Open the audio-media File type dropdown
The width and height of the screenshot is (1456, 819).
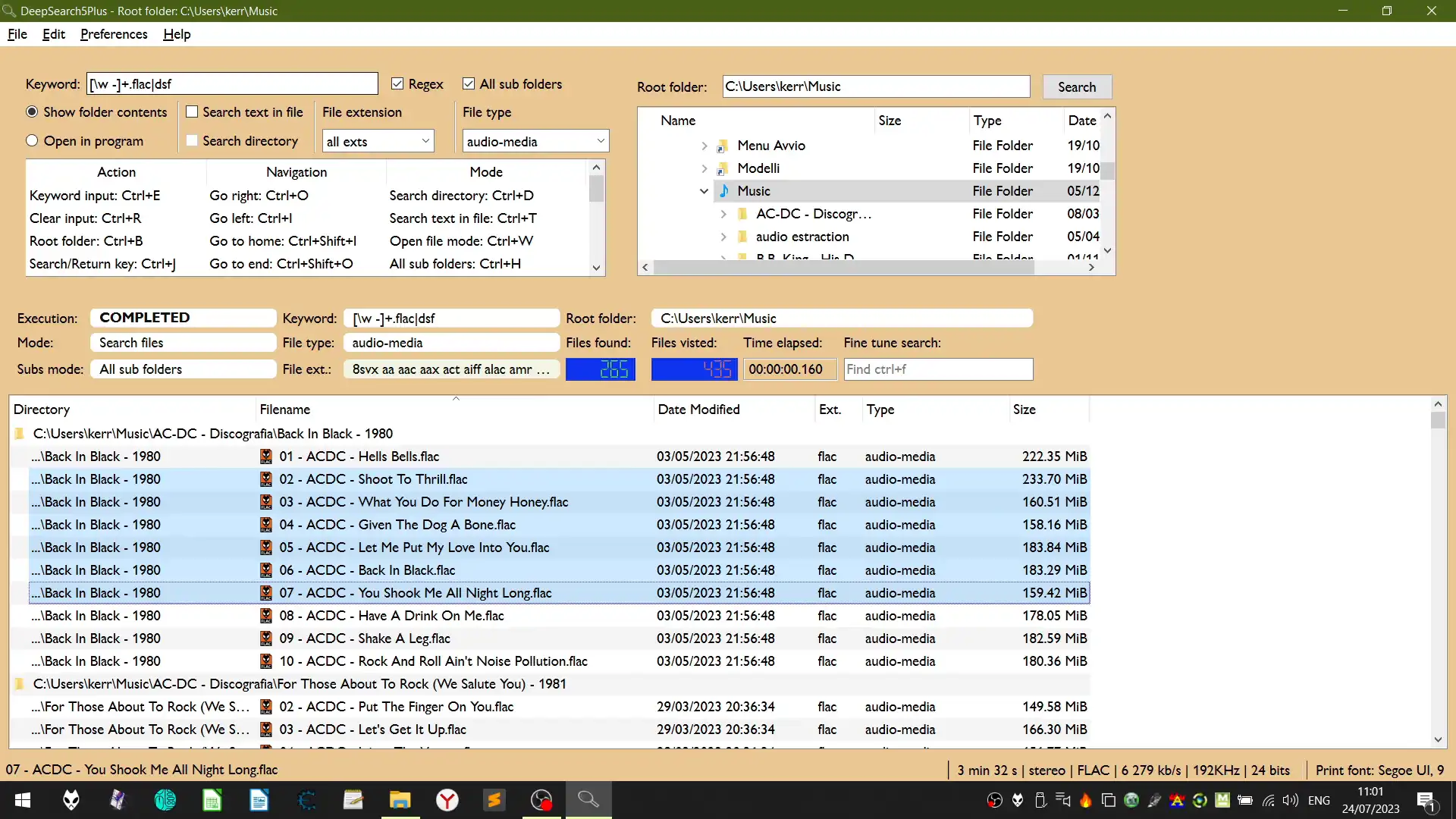tap(535, 141)
